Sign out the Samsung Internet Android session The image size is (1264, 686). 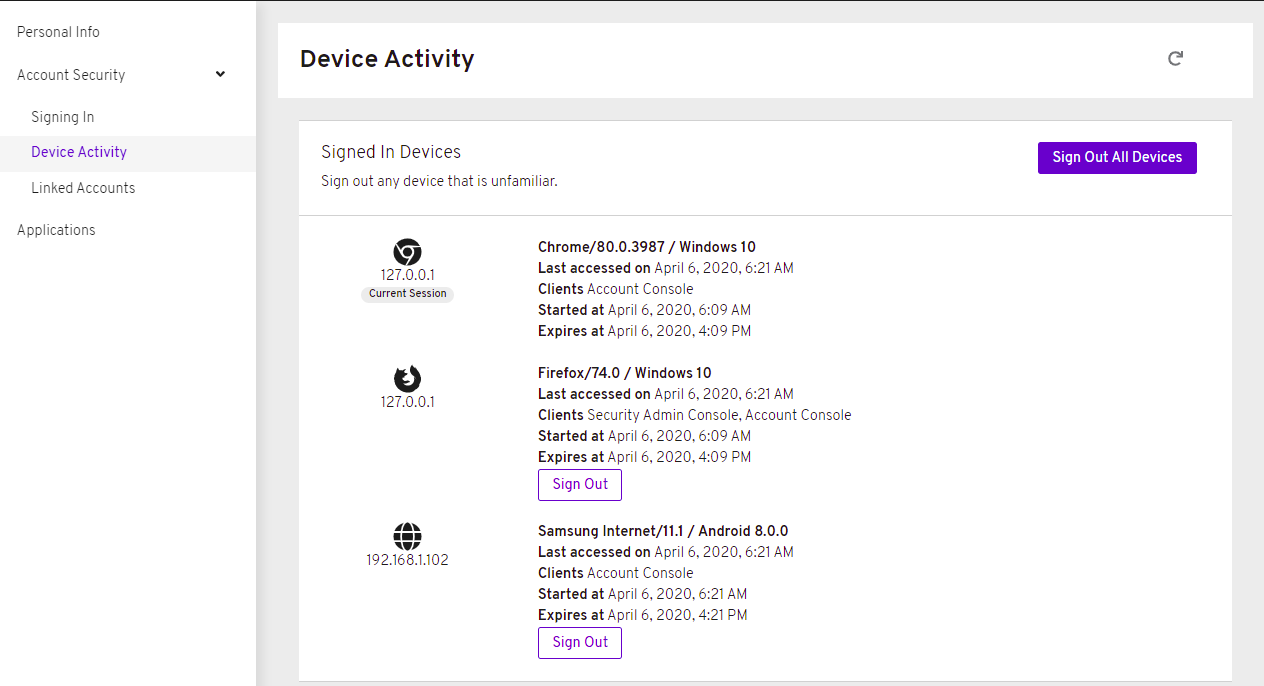coord(580,642)
